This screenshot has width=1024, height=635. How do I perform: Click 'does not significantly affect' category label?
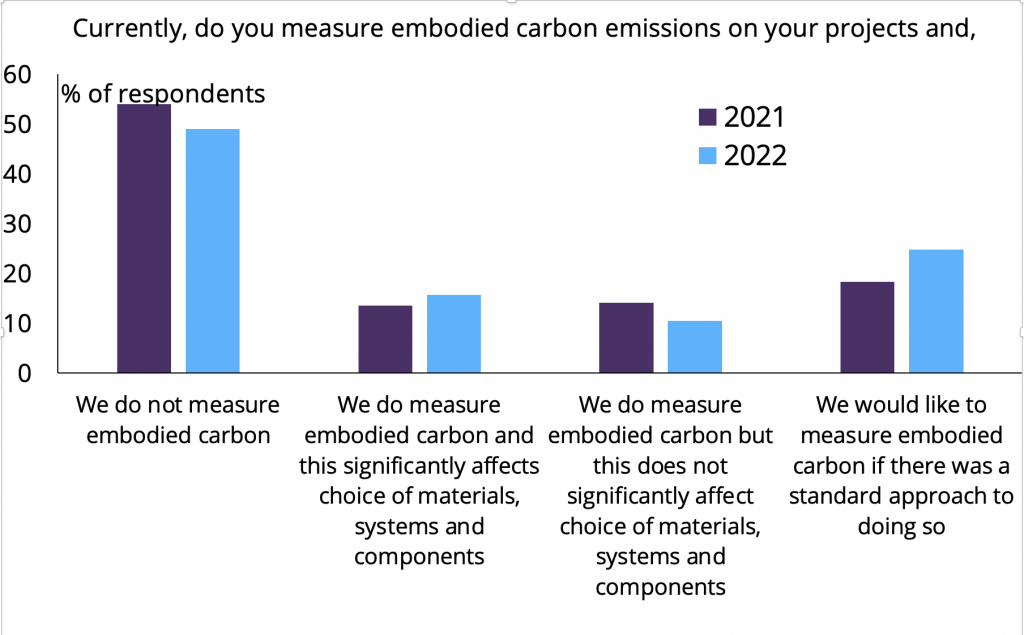coord(660,495)
